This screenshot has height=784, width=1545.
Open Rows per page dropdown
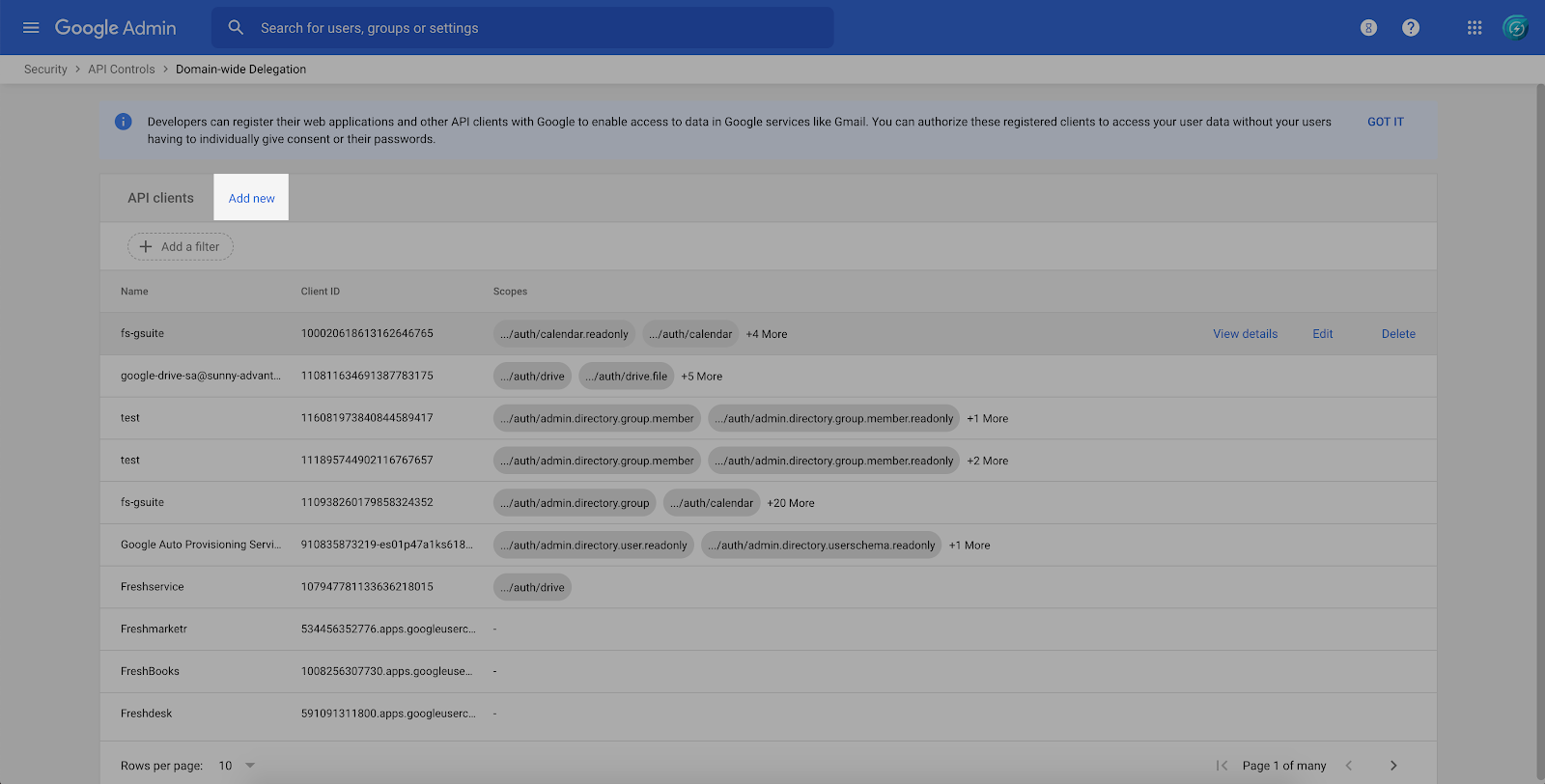[x=237, y=766]
